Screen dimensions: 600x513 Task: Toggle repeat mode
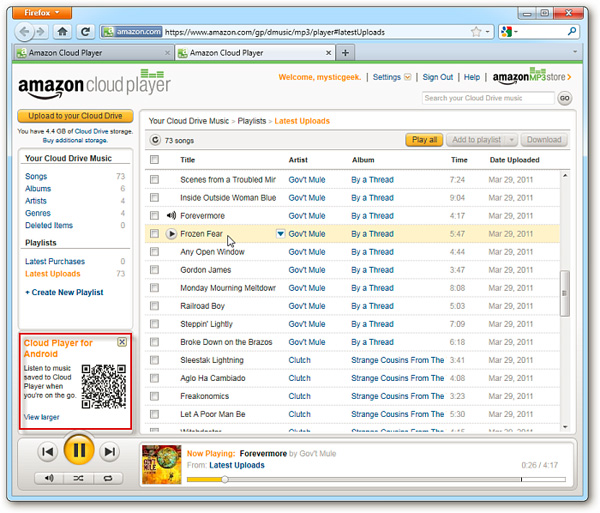(x=108, y=478)
